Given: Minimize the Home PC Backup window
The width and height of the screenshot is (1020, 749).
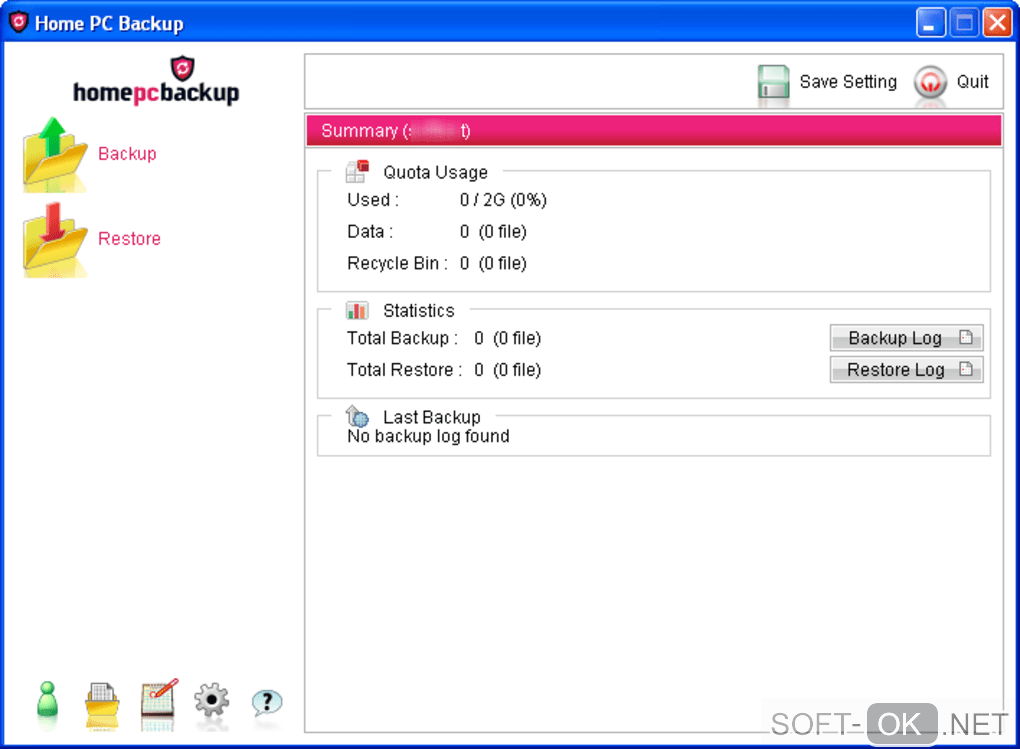Looking at the screenshot, I should click(930, 23).
